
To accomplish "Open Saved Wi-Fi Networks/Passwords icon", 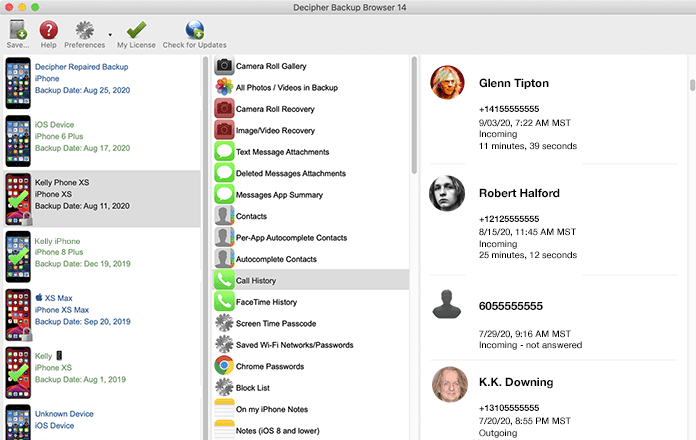I will [224, 345].
